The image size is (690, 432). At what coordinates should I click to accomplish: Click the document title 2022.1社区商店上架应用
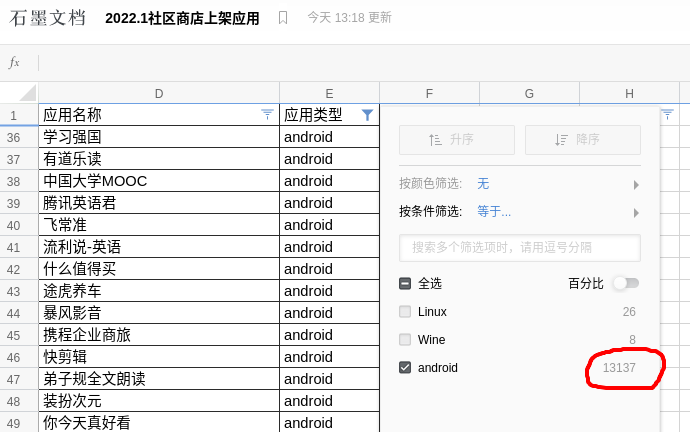(x=182, y=18)
